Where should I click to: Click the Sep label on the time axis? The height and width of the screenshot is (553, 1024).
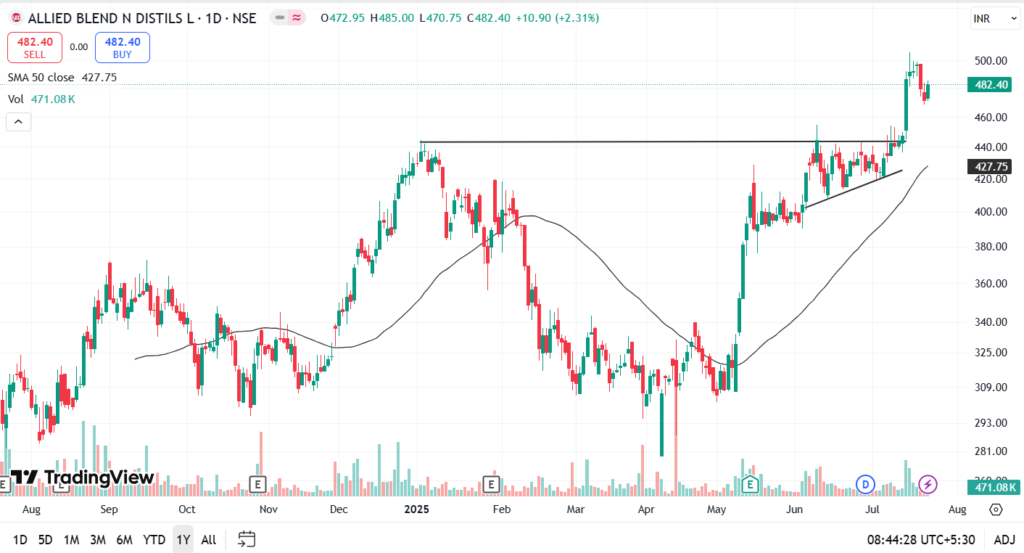[x=109, y=509]
